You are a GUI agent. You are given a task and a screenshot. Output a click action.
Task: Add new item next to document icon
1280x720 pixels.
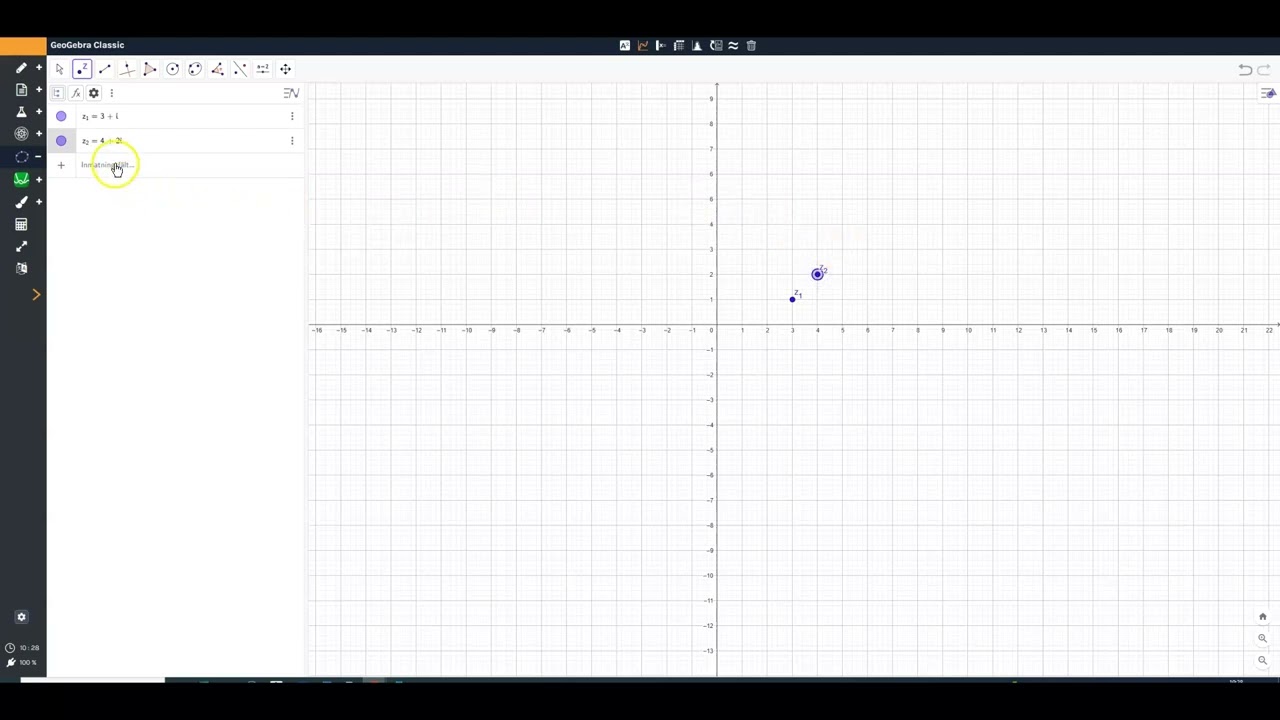[39, 90]
